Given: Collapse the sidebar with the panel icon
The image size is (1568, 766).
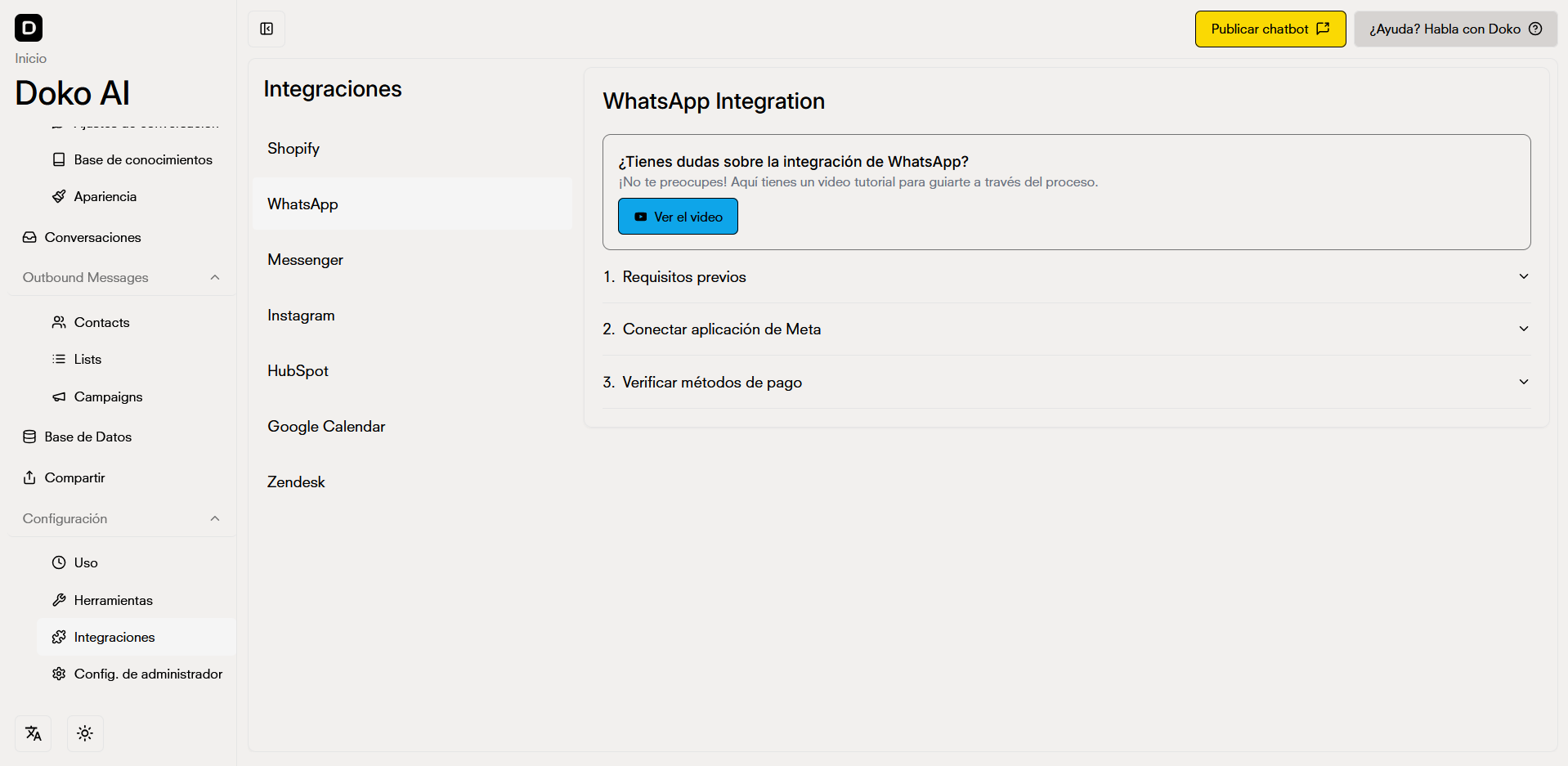Looking at the screenshot, I should (x=267, y=29).
